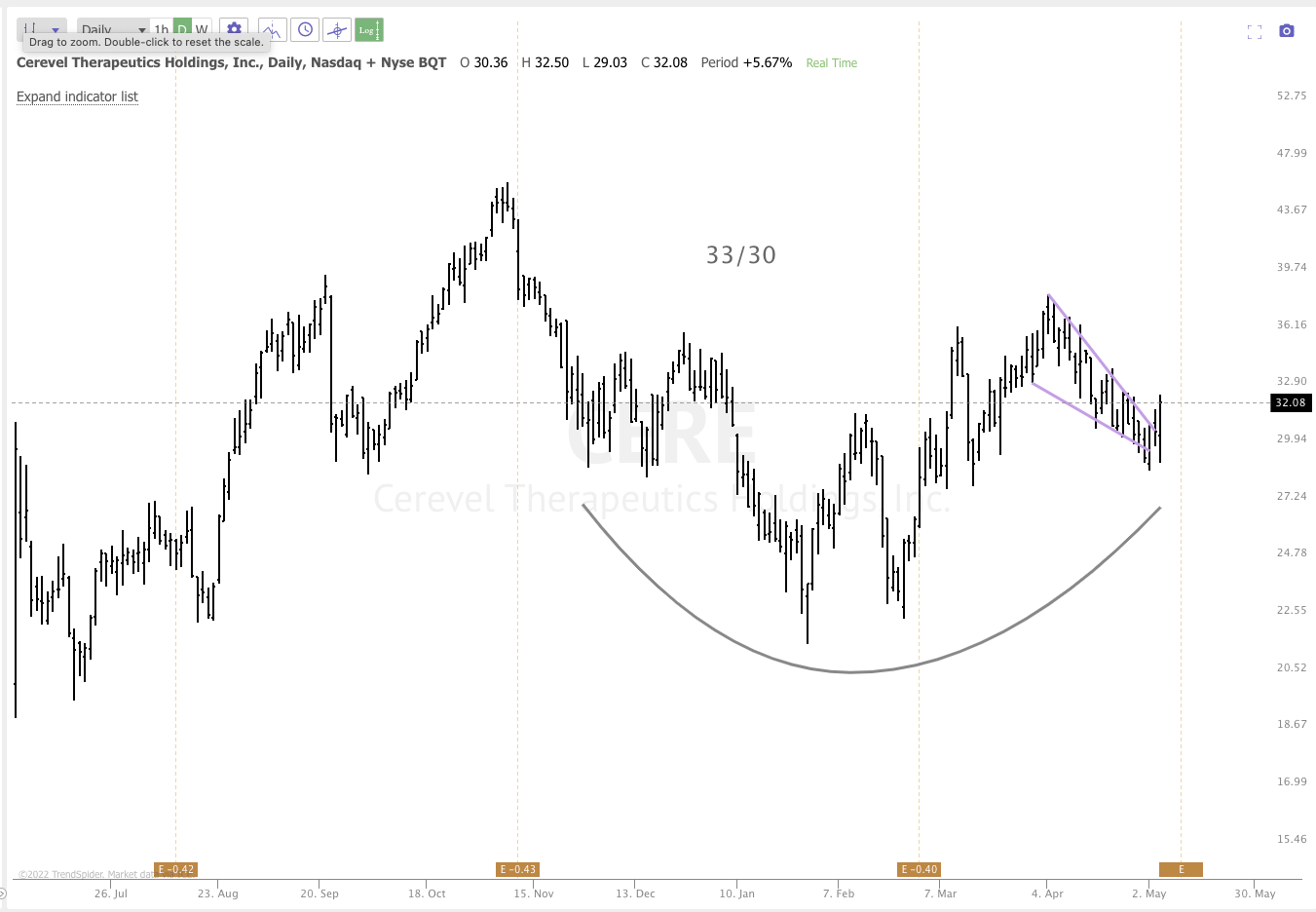This screenshot has width=1316, height=912.
Task: Select the crosshair drawing tool icon
Action: pyautogui.click(x=337, y=29)
